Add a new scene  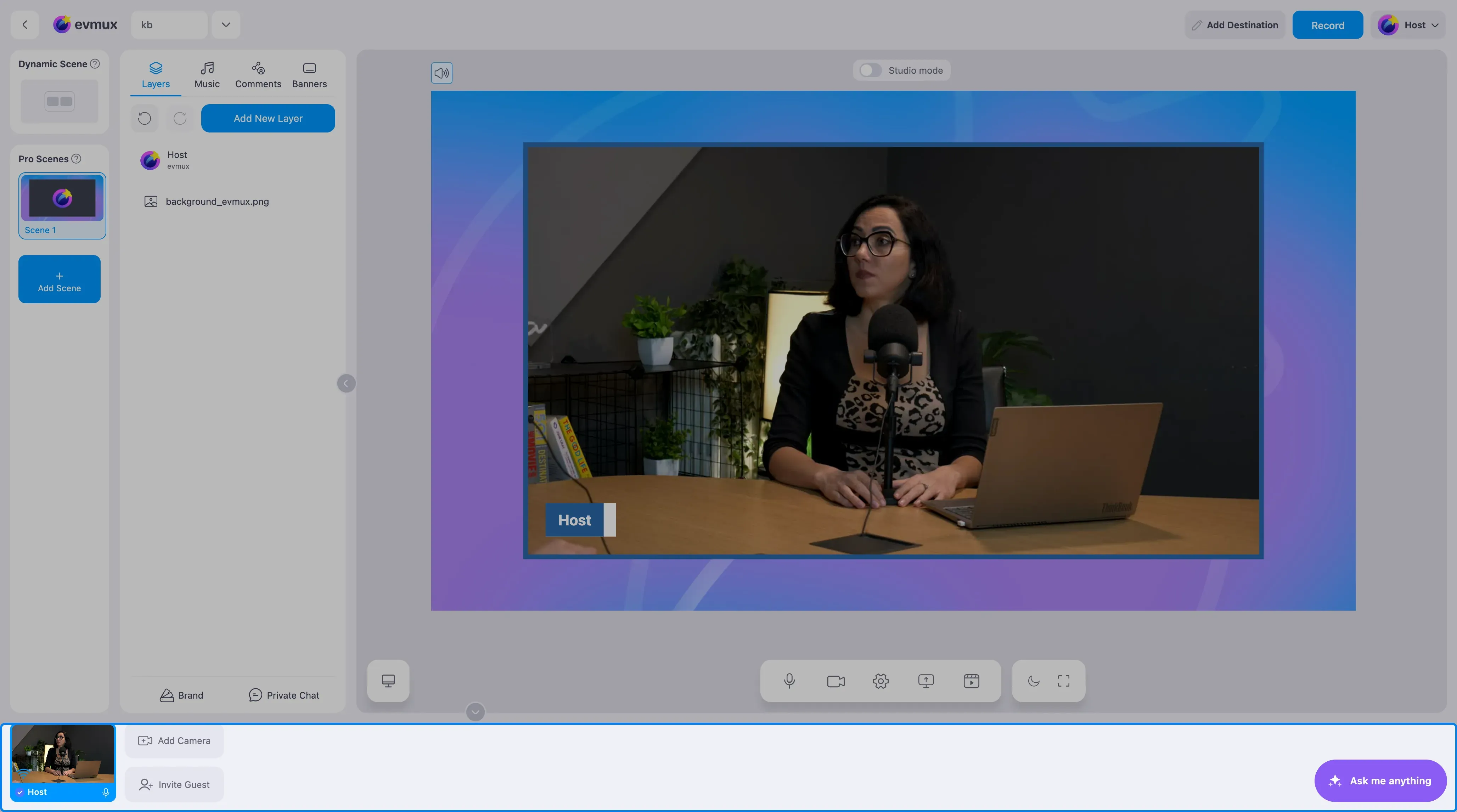pos(60,279)
